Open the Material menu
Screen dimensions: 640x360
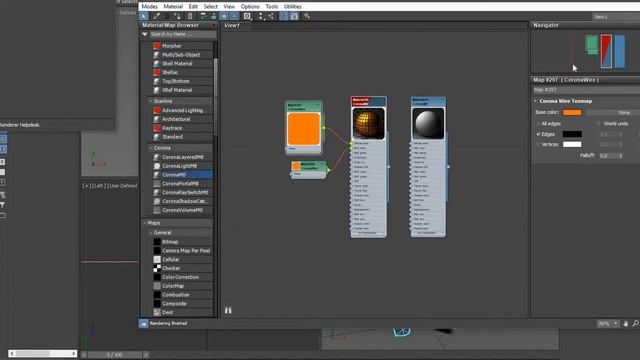[x=173, y=7]
